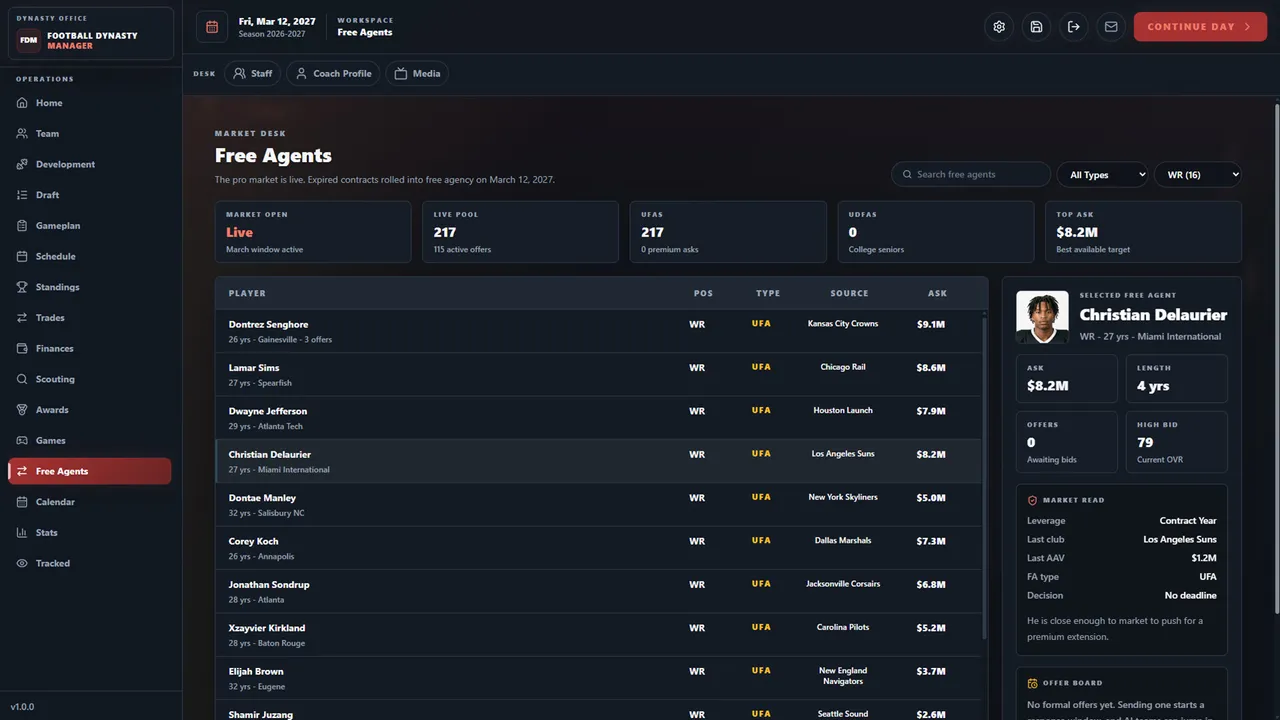This screenshot has width=1280, height=720.
Task: Click the save game icon
Action: pyautogui.click(x=1036, y=27)
